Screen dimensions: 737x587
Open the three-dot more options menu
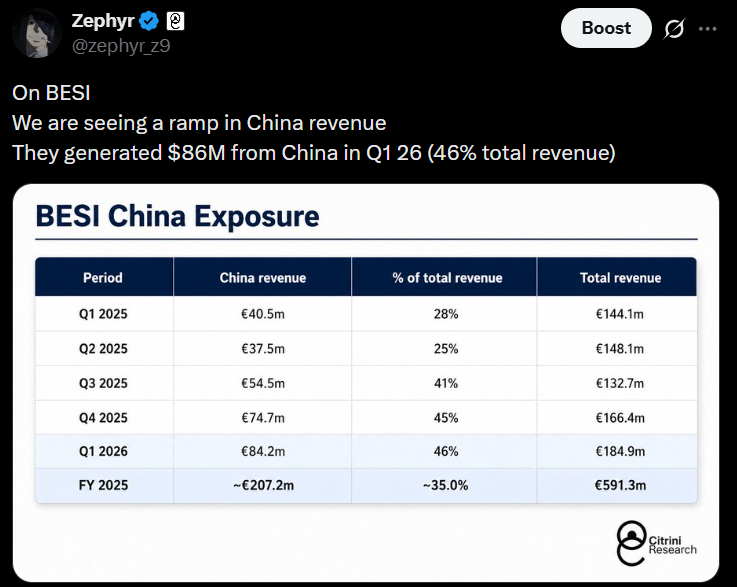pos(707,29)
